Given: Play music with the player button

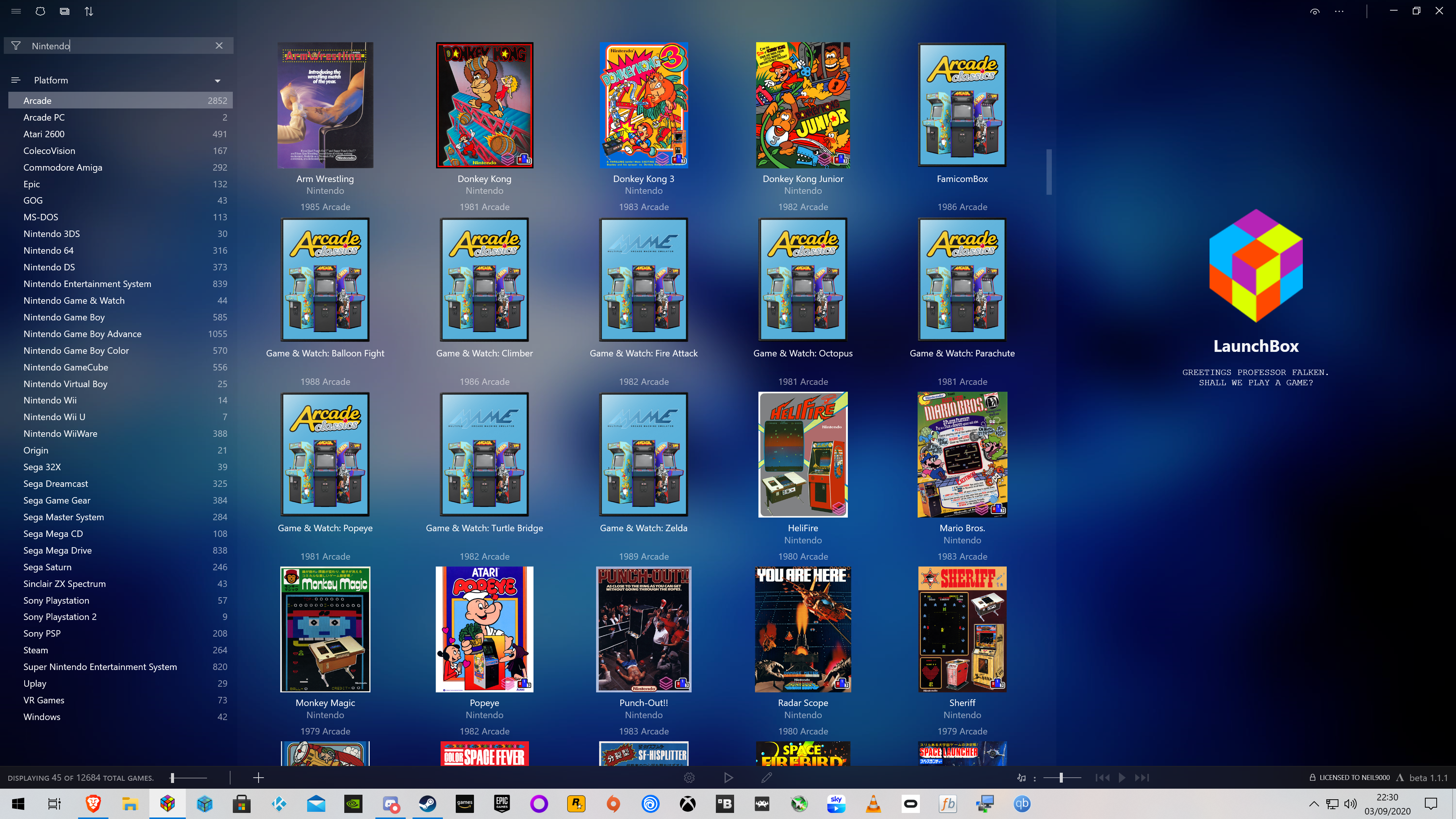Looking at the screenshot, I should point(1122,778).
